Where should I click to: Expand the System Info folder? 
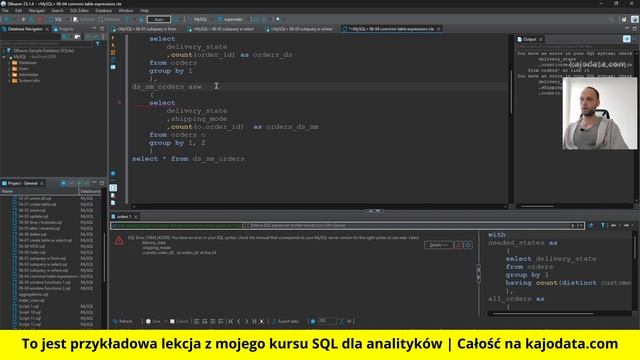pyautogui.click(x=9, y=80)
